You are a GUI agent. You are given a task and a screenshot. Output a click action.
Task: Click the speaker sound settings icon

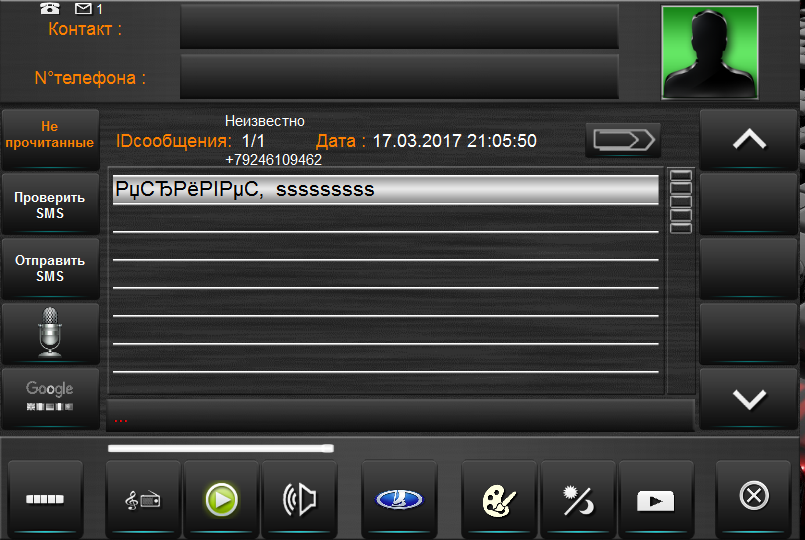[x=299, y=499]
